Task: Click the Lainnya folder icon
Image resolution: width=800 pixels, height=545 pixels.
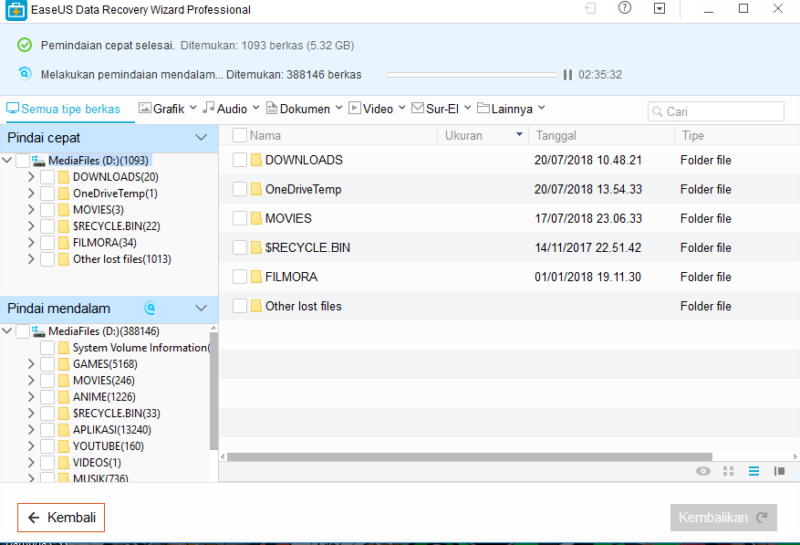Action: [483, 108]
